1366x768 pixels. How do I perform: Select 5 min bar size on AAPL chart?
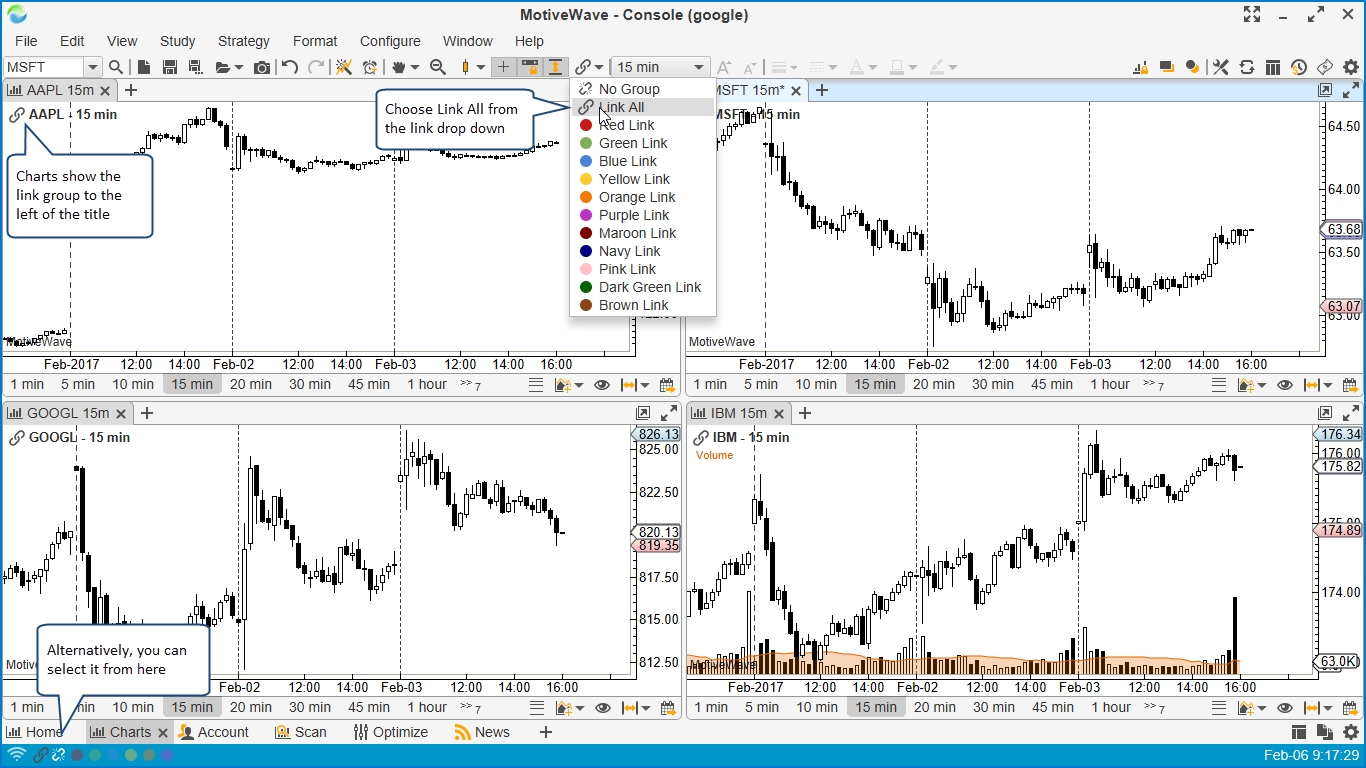click(x=78, y=384)
